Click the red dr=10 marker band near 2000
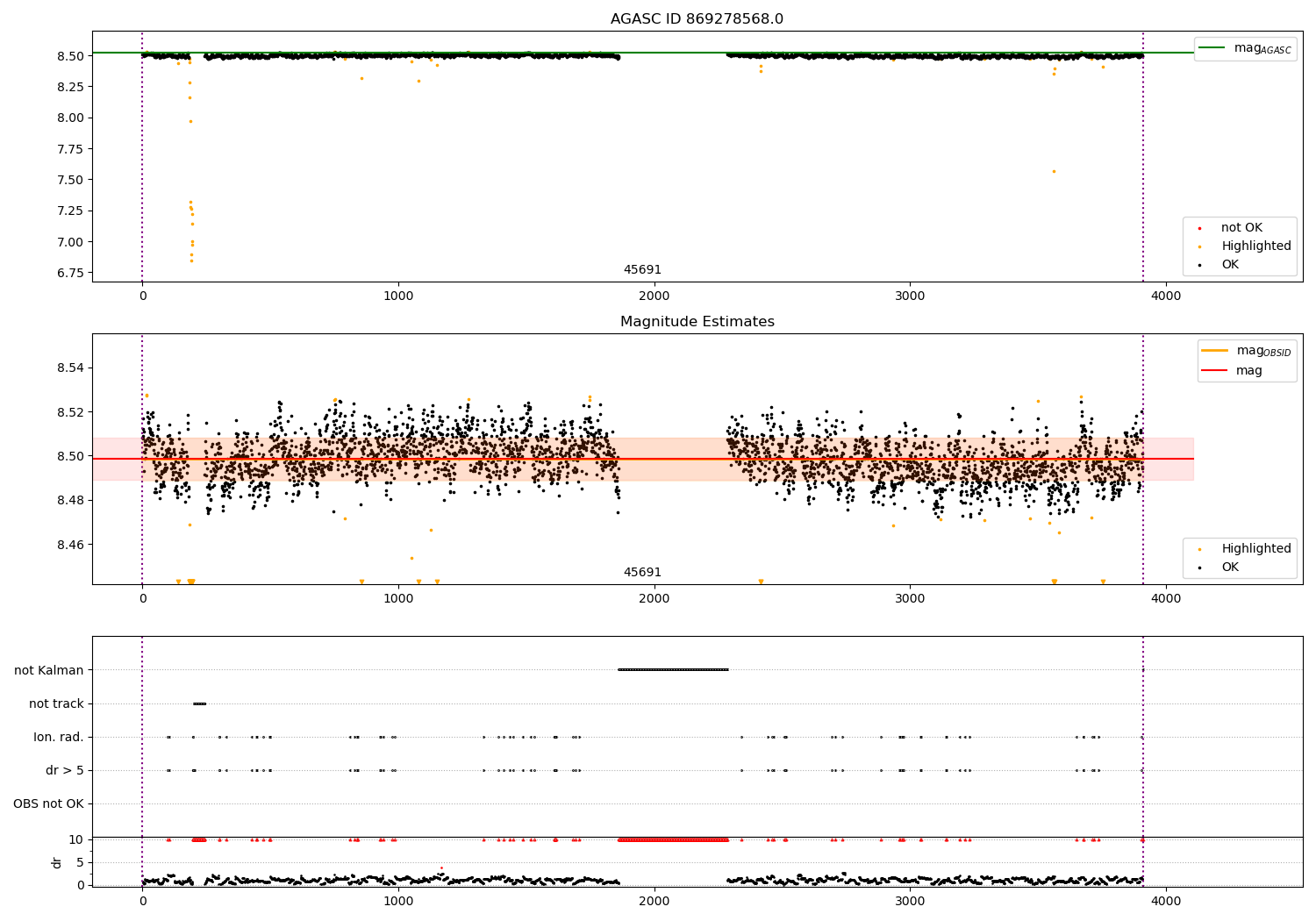Viewport: 1316px width, 921px height. pos(673,839)
